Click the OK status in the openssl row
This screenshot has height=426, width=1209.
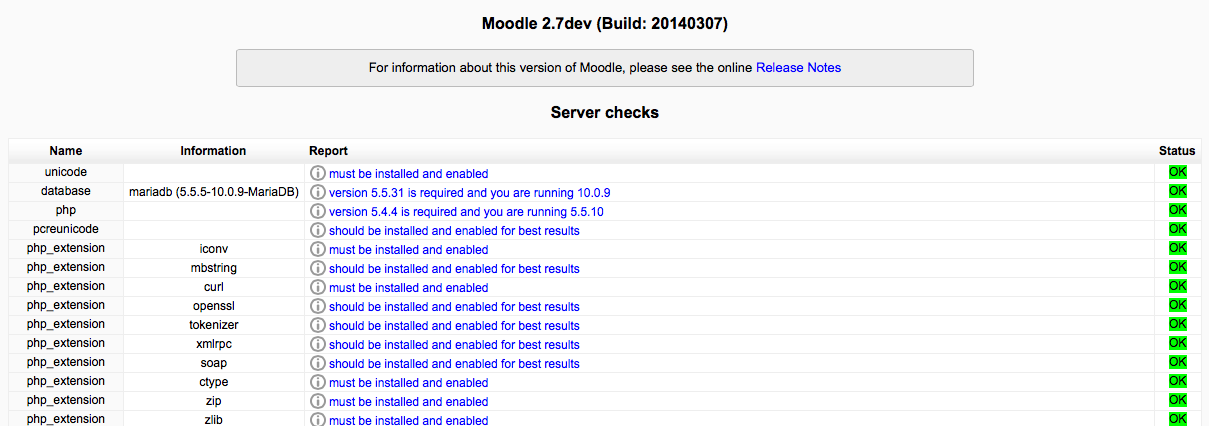[1177, 306]
